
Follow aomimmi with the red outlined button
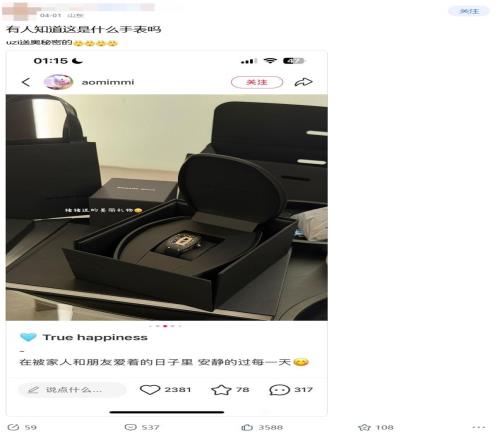tap(257, 82)
